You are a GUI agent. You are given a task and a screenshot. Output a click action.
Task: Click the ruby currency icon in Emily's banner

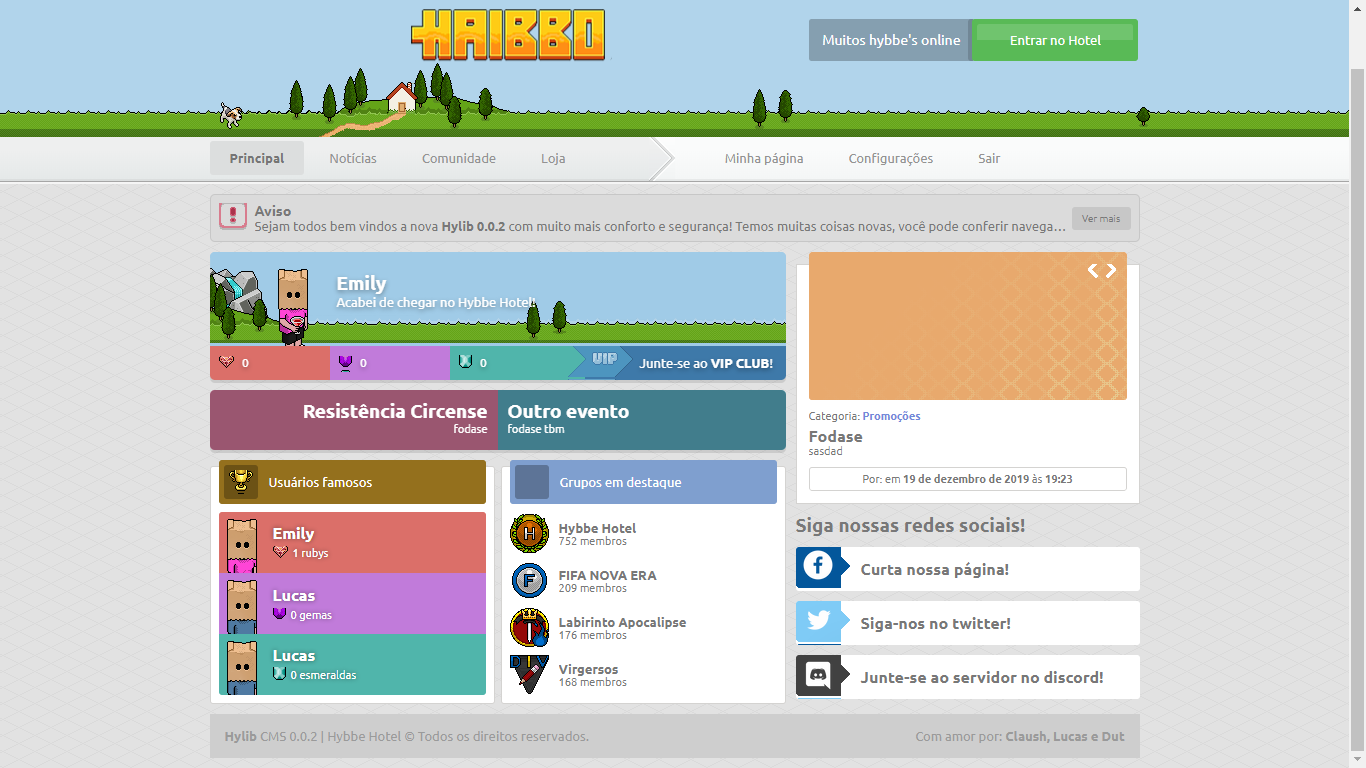(226, 362)
